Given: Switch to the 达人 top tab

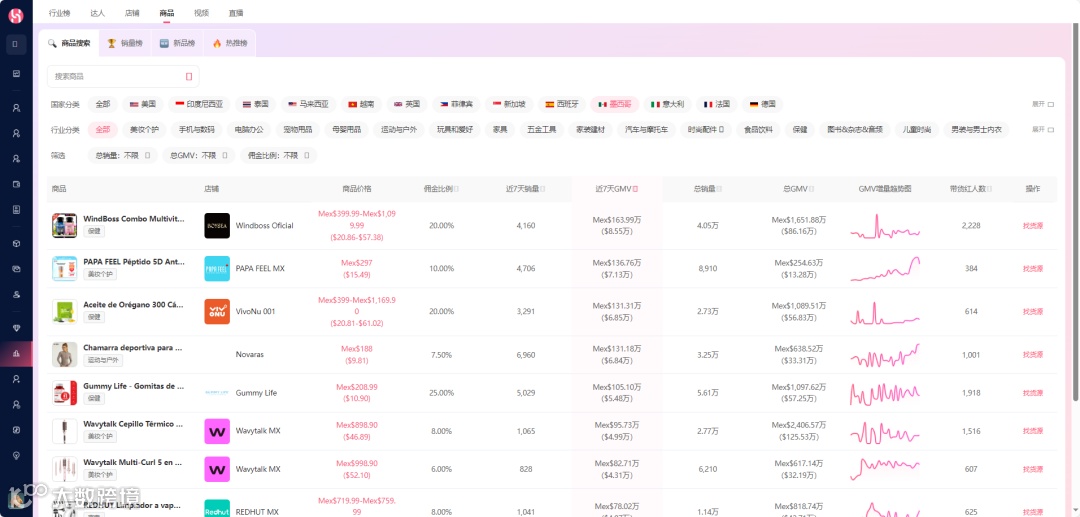Looking at the screenshot, I should (x=97, y=13).
